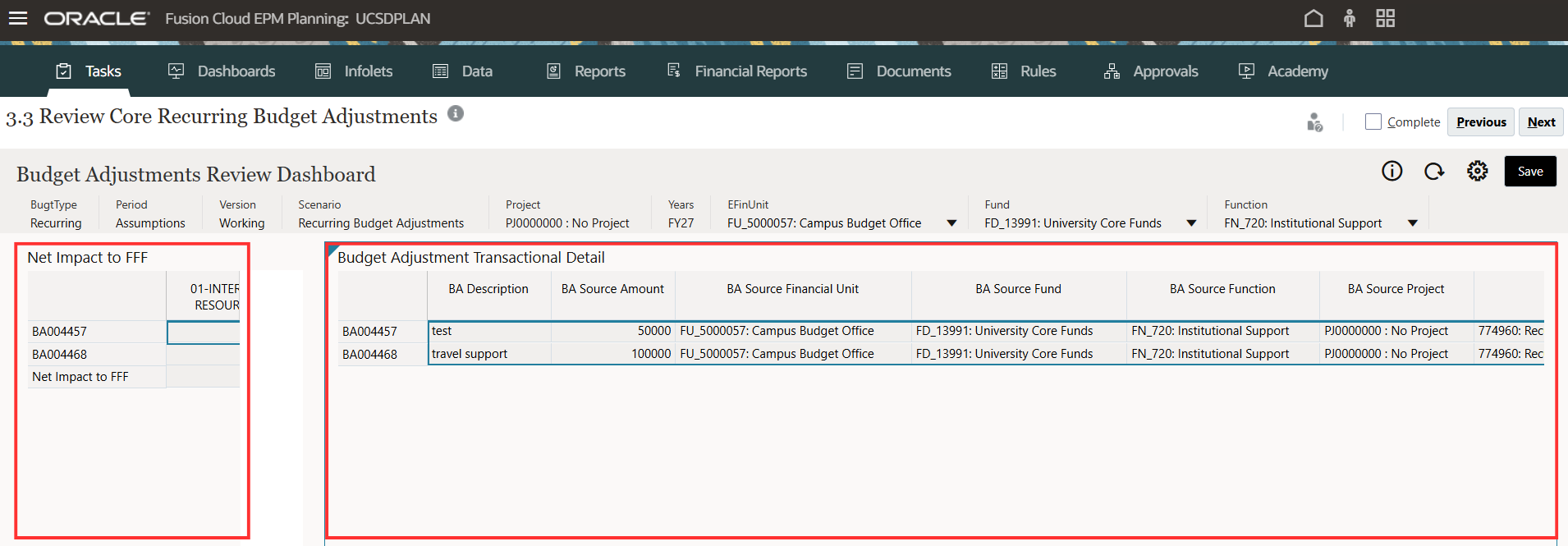Screen dimensions: 1568x546
Task: Select Scenario Recurring Budget Adjustments value
Action: [x=381, y=223]
